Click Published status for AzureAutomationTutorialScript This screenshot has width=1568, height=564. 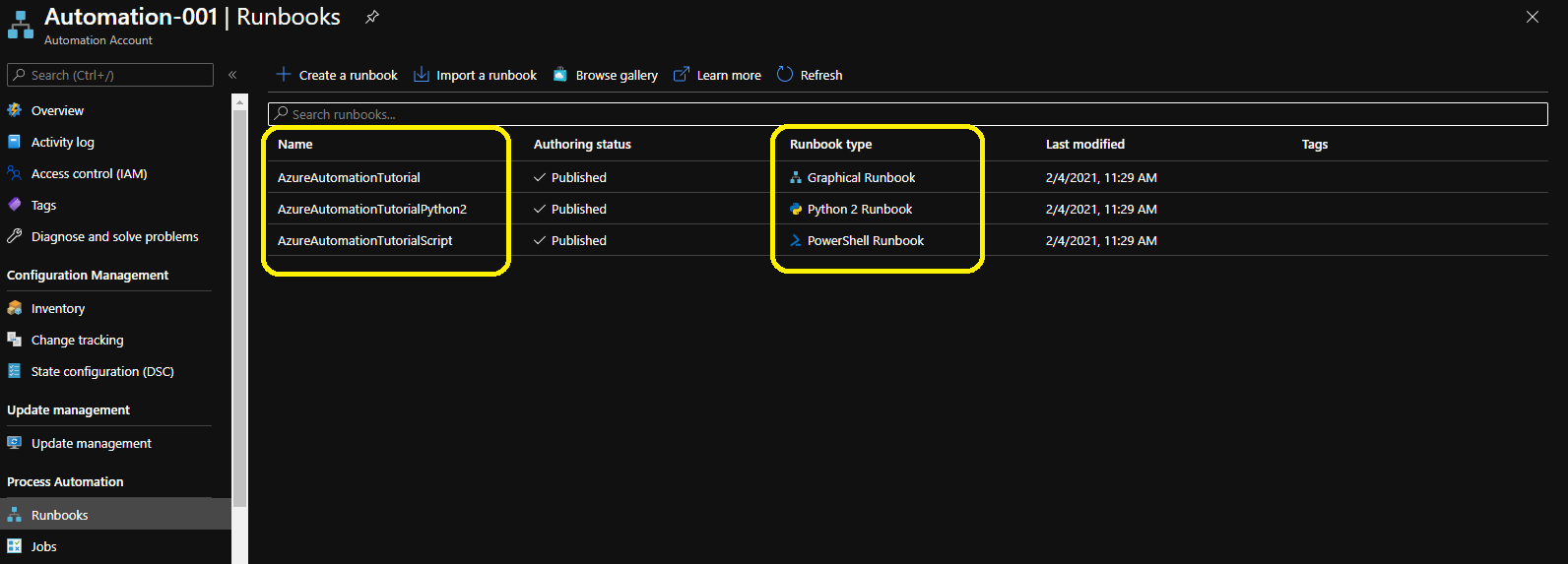point(579,240)
